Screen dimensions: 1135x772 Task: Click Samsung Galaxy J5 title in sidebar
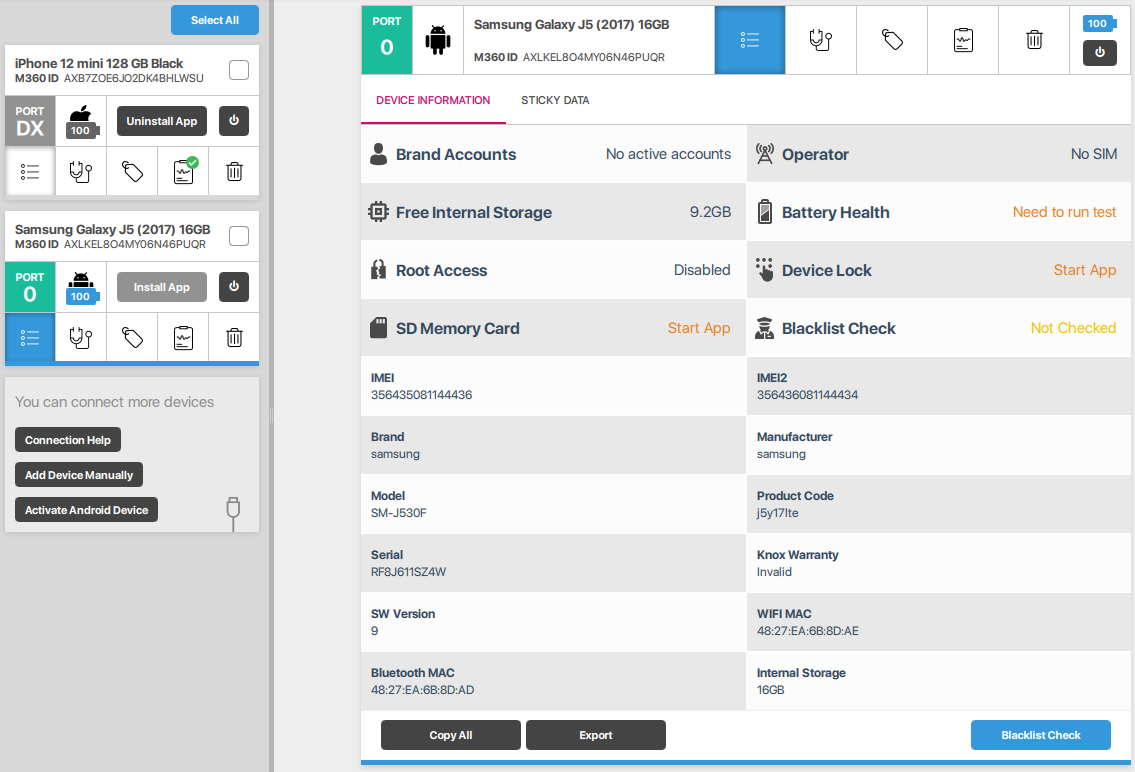click(112, 229)
